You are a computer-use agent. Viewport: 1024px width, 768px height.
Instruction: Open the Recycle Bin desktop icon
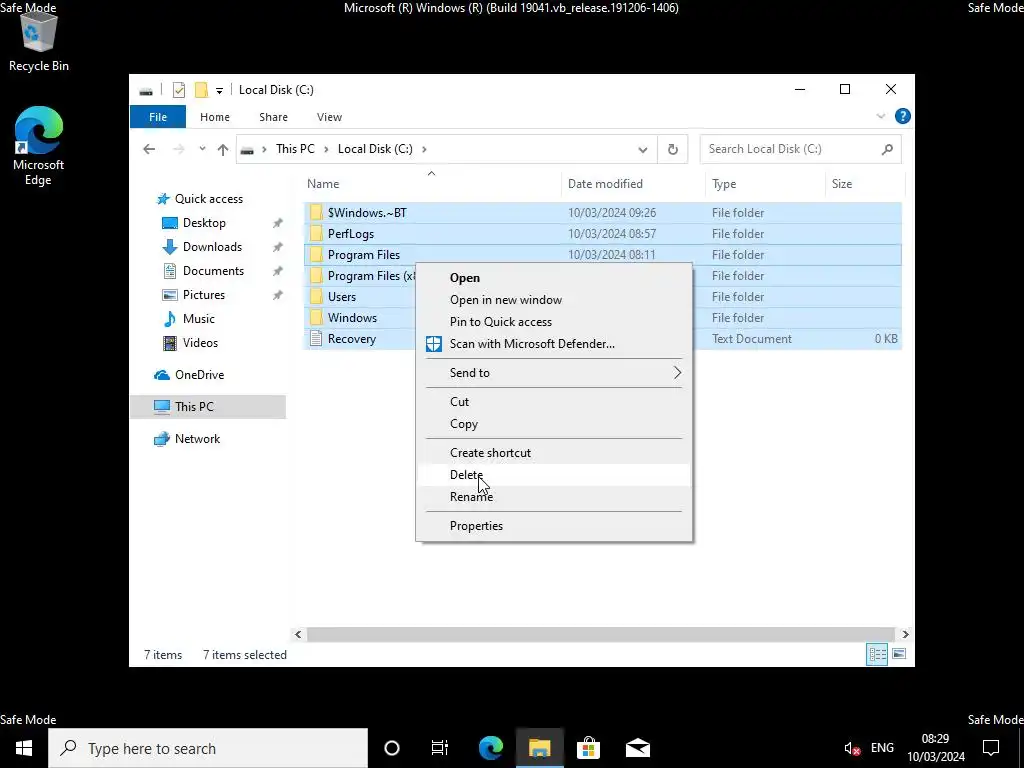pos(39,42)
